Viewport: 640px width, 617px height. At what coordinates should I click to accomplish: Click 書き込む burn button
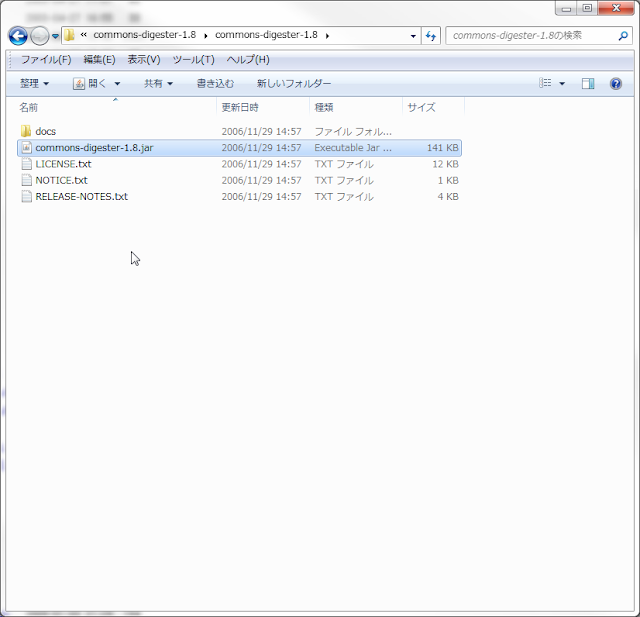(215, 84)
